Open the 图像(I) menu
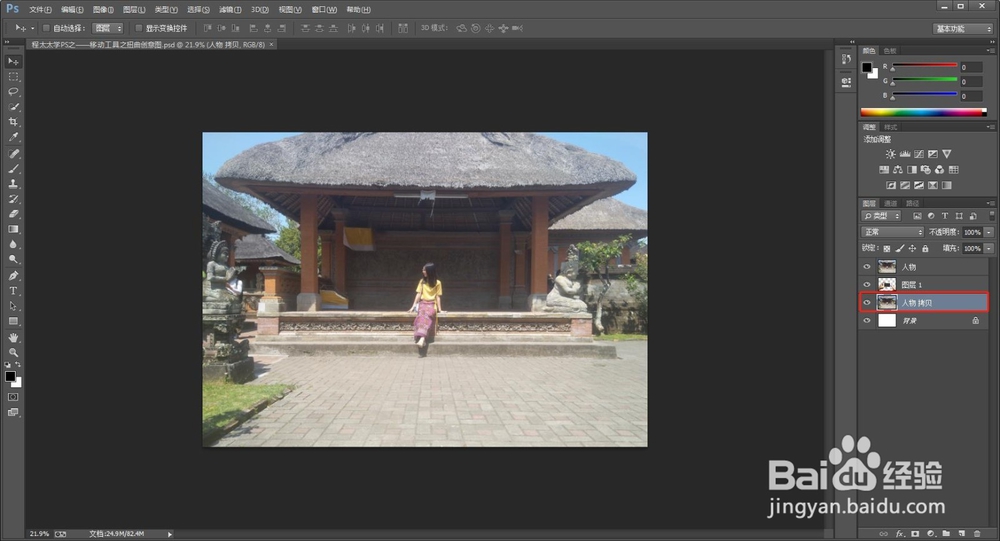 (x=103, y=10)
